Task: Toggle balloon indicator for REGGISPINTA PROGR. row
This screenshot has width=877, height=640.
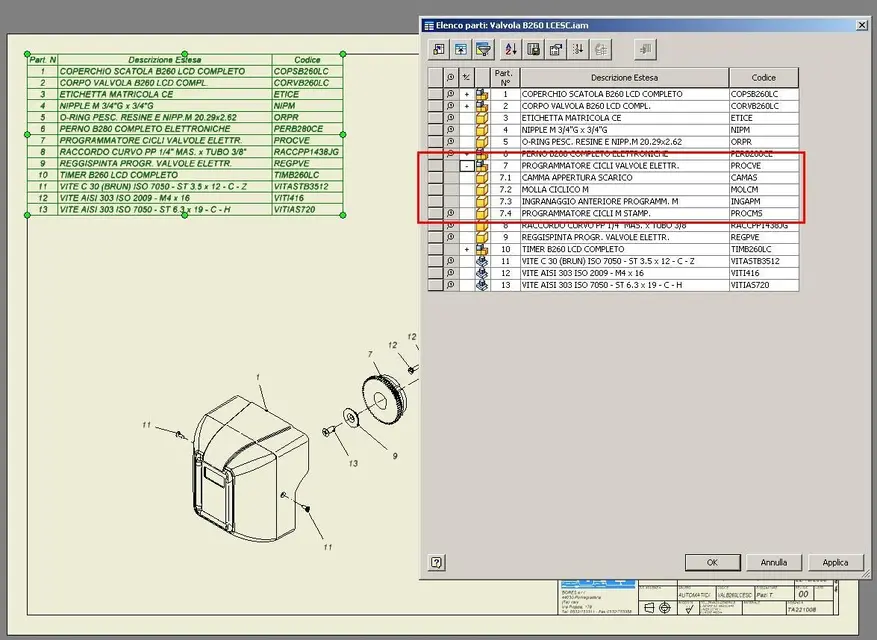Action: click(451, 237)
